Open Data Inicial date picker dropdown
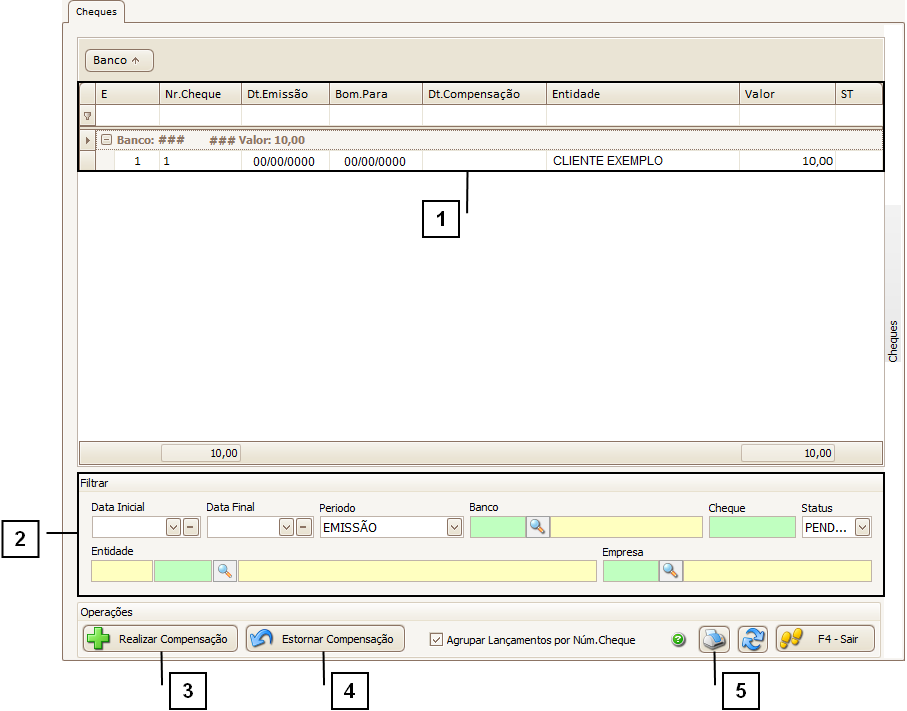 coord(173,527)
